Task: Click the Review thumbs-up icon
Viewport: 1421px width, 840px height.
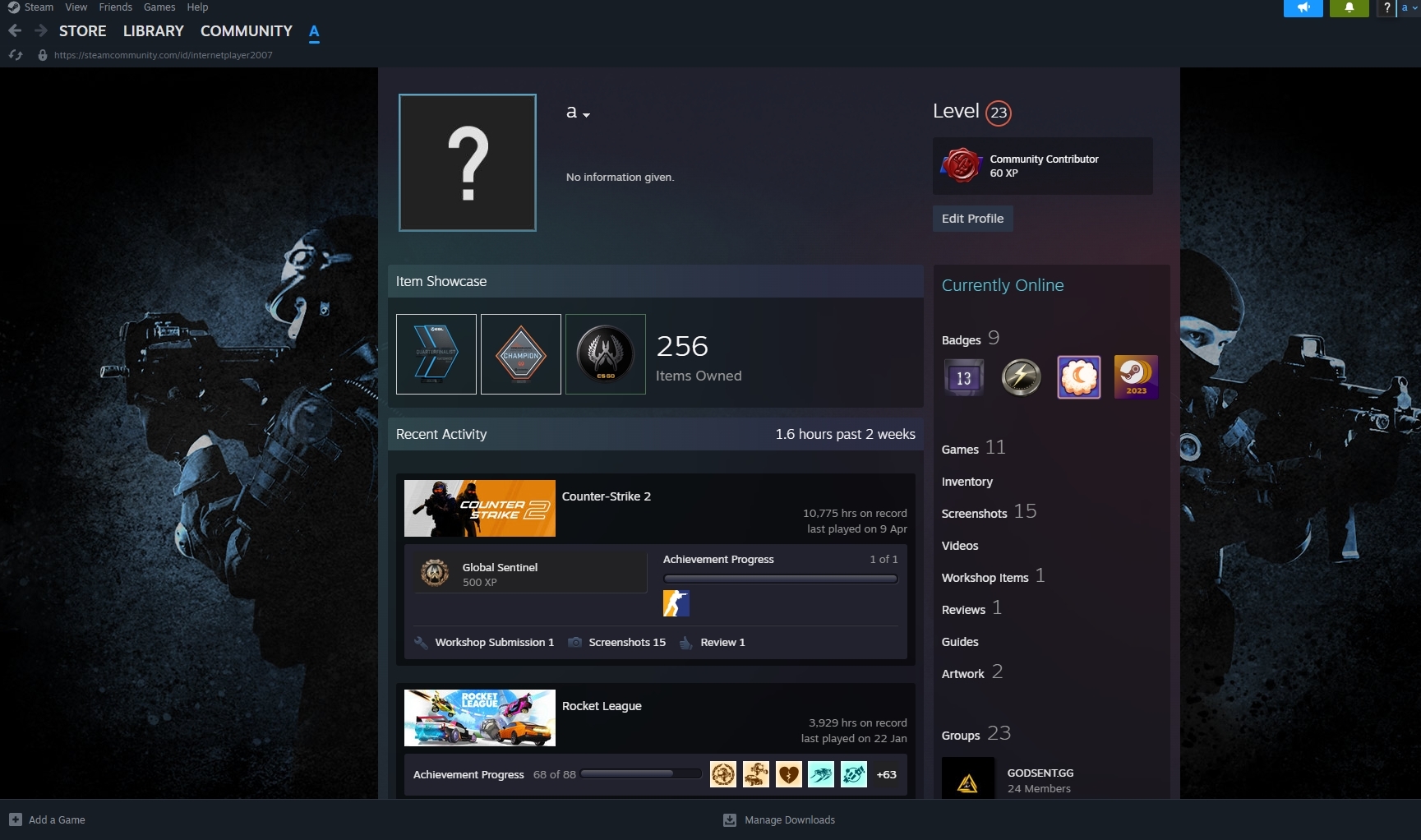Action: point(686,643)
